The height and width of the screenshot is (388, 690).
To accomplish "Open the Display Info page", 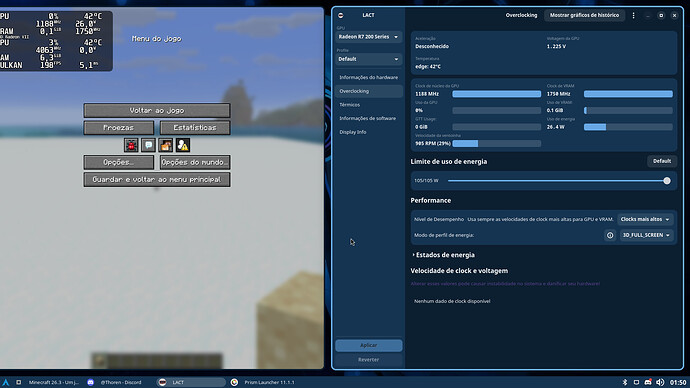I will click(x=368, y=132).
